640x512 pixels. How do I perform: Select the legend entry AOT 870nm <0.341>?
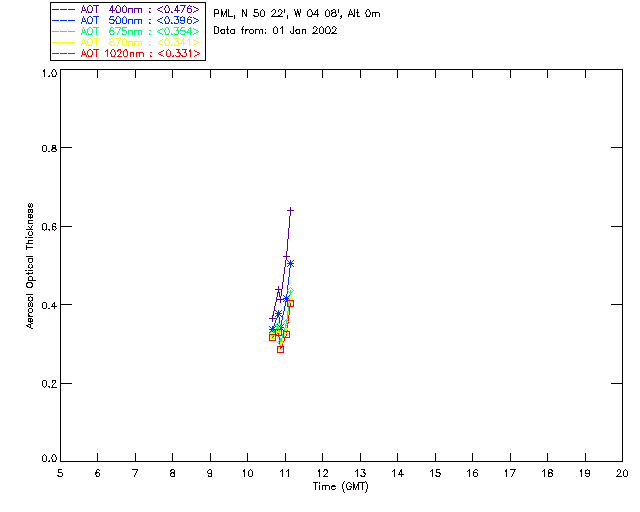point(126,42)
